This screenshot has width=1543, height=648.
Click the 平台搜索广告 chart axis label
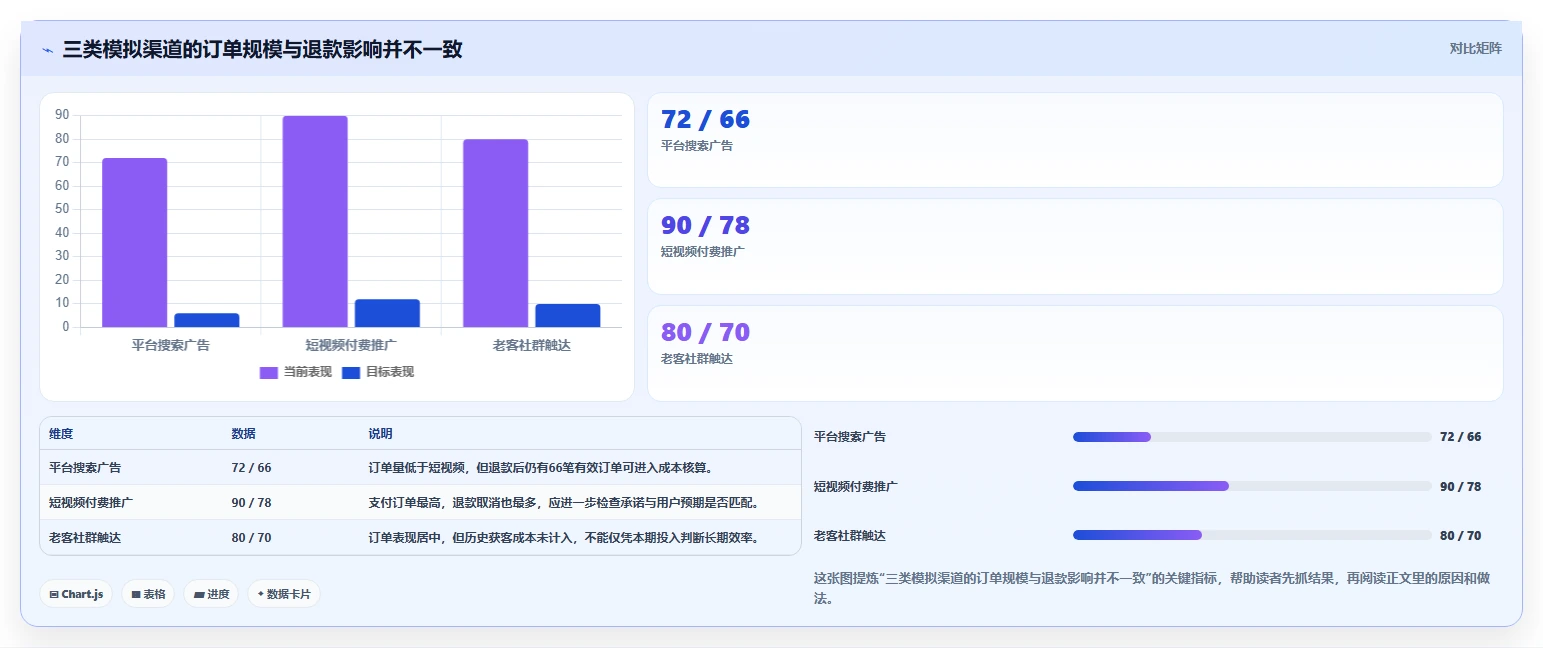tap(171, 345)
